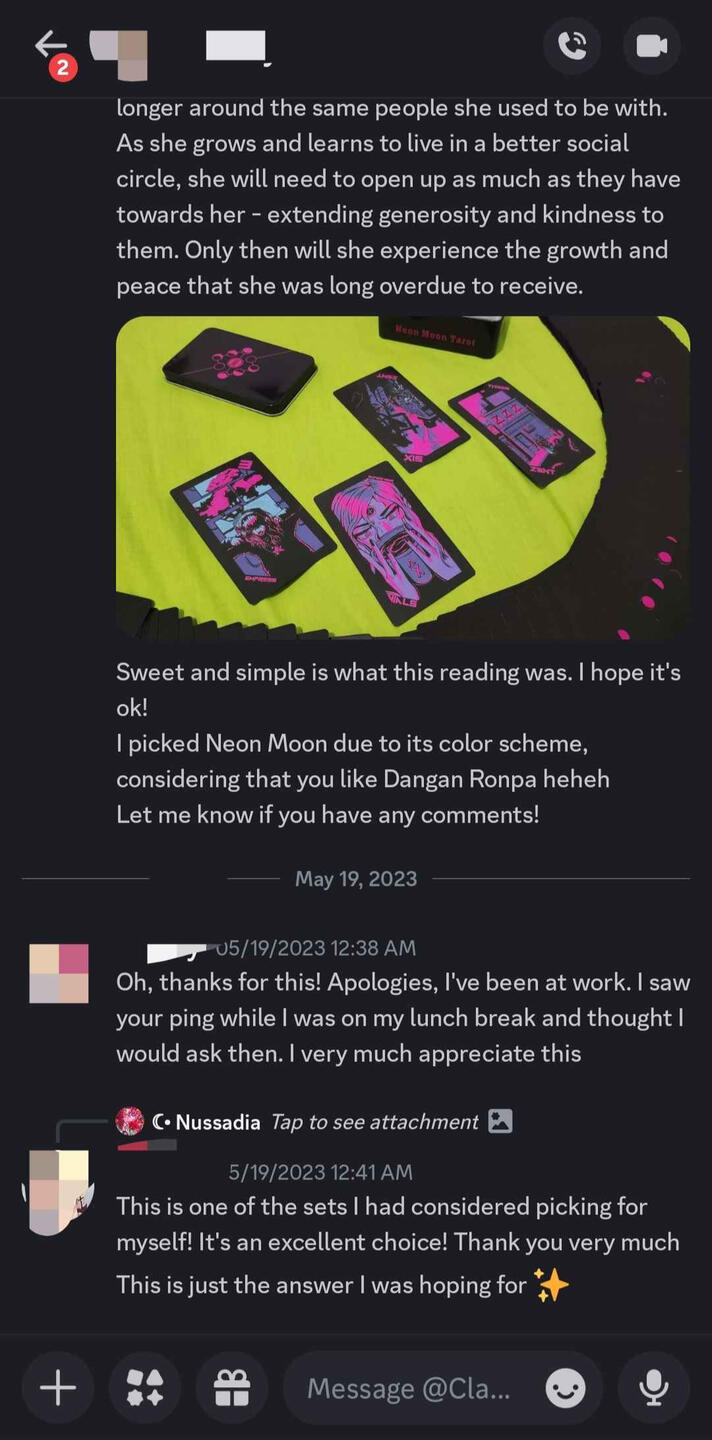This screenshot has height=1440, width=712.
Task: Open the avatar of 12:41 AM message sender
Action: [59, 1193]
